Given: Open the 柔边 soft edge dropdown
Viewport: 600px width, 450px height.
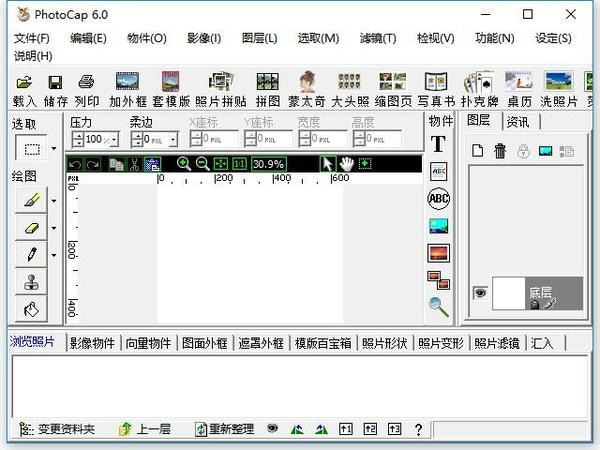Looking at the screenshot, I should (x=173, y=140).
